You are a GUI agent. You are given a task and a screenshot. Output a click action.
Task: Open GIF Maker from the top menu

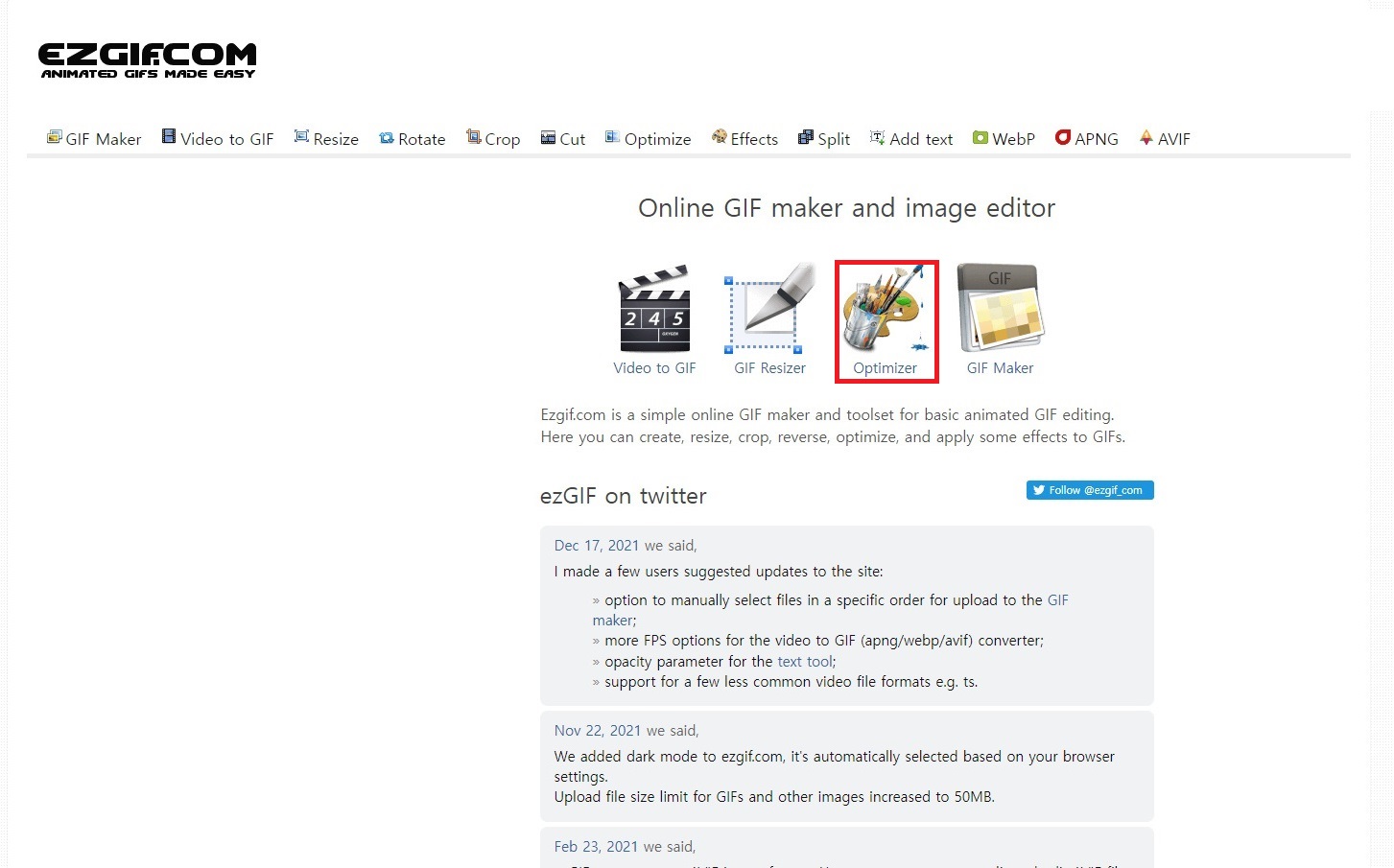tap(104, 139)
